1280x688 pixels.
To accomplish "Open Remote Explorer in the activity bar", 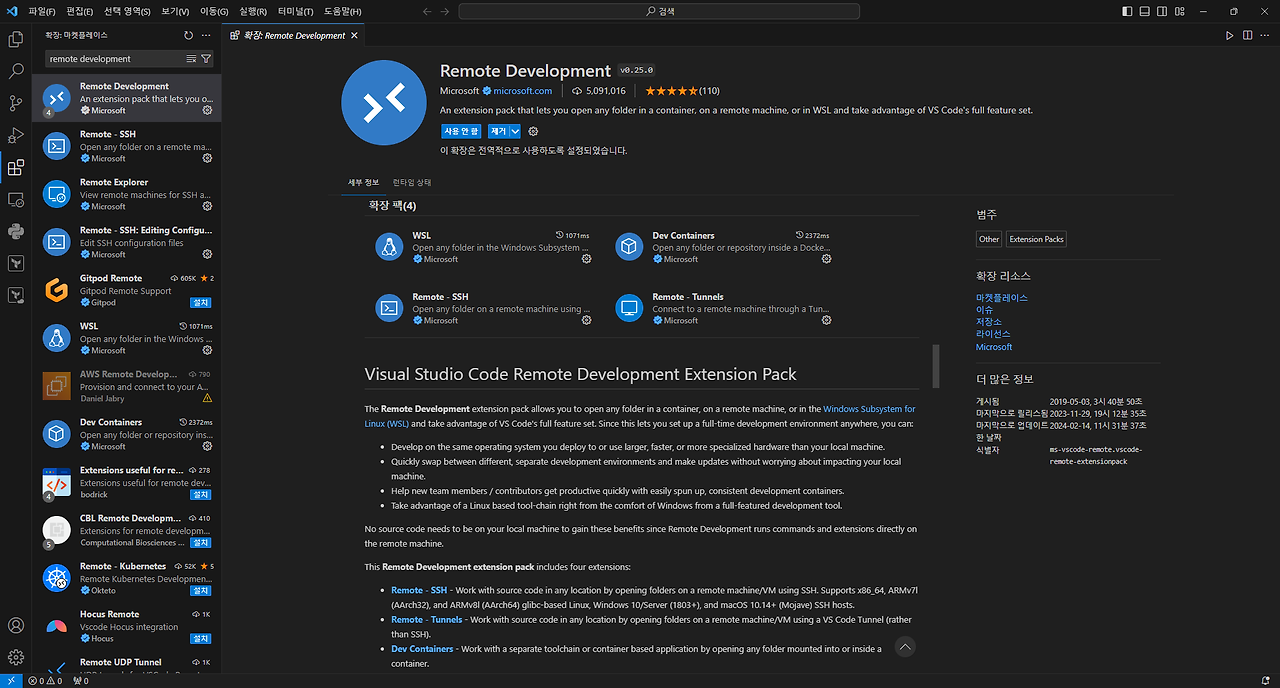I will tap(16, 200).
